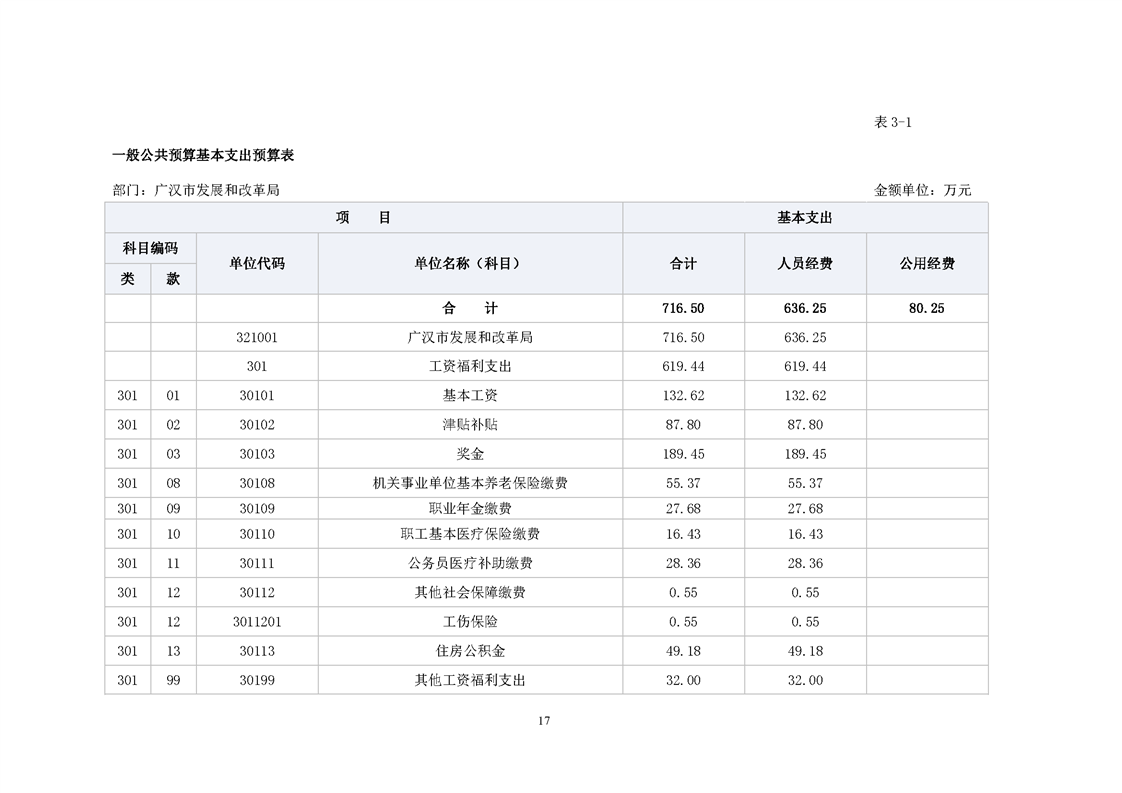
Task: Select the 公用经费 column header
Action: pyautogui.click(x=927, y=263)
